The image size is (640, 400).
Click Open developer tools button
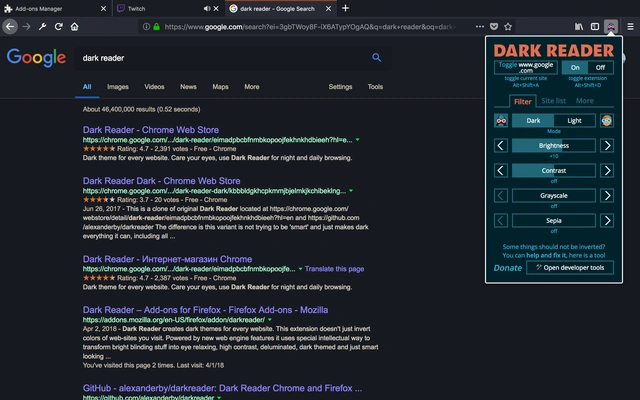pos(570,267)
